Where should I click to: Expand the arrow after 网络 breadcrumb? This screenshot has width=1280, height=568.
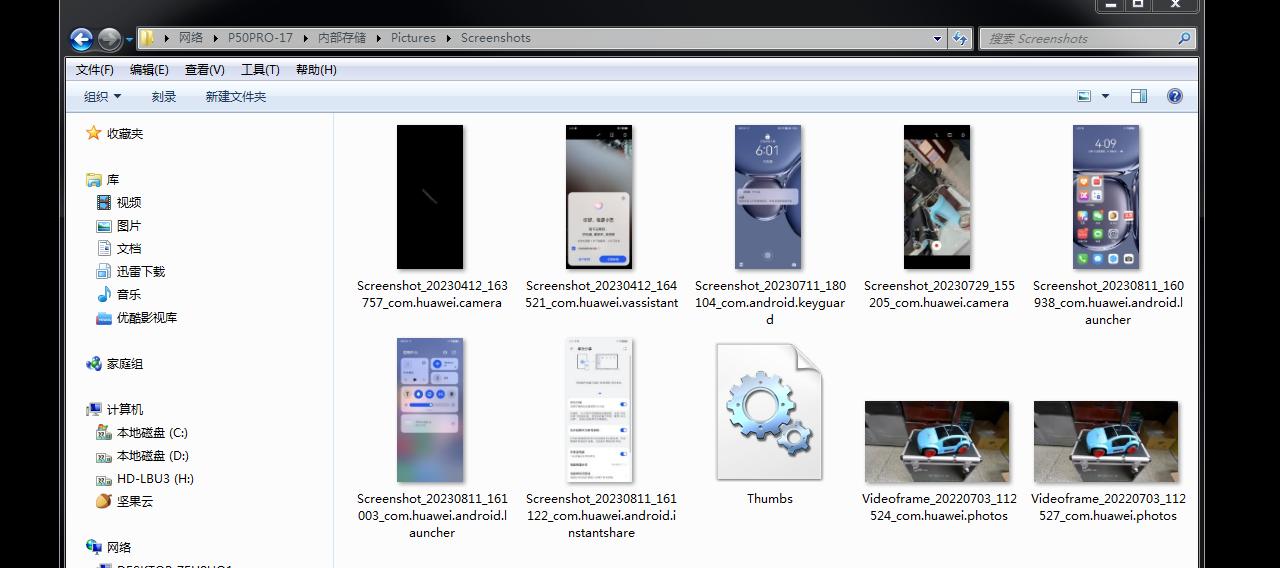tap(215, 38)
